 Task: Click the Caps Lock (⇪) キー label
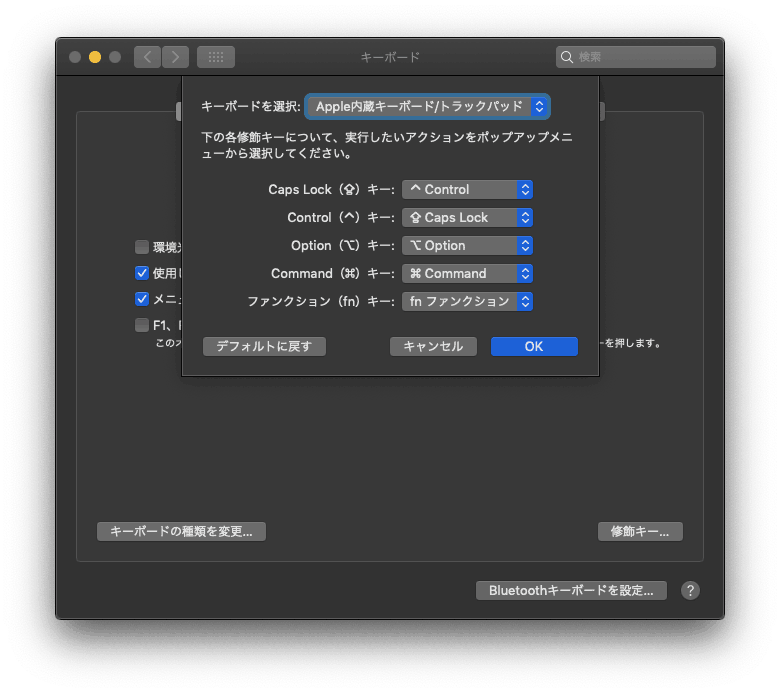coord(331,190)
